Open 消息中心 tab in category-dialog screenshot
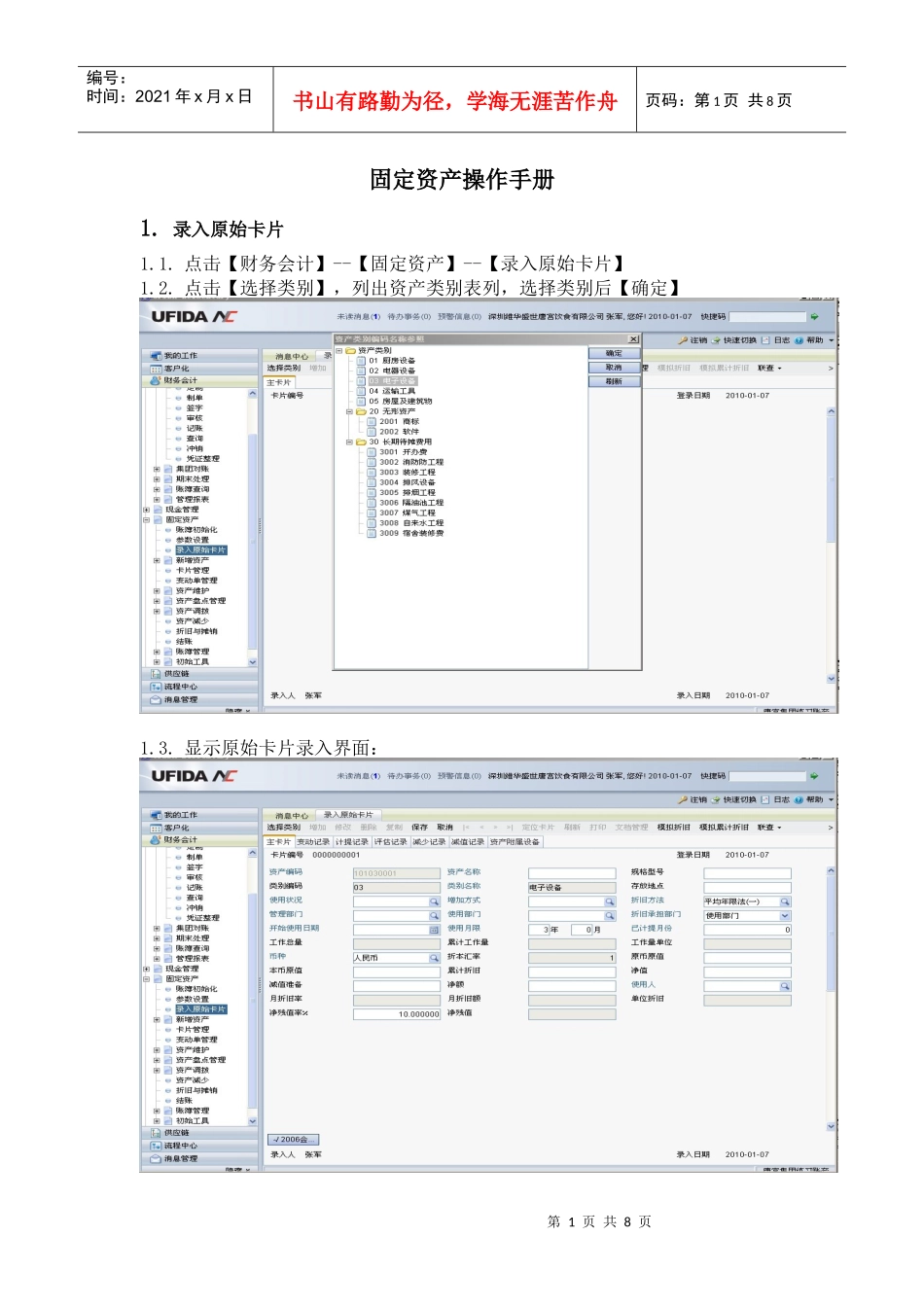924x1307 pixels. point(292,356)
